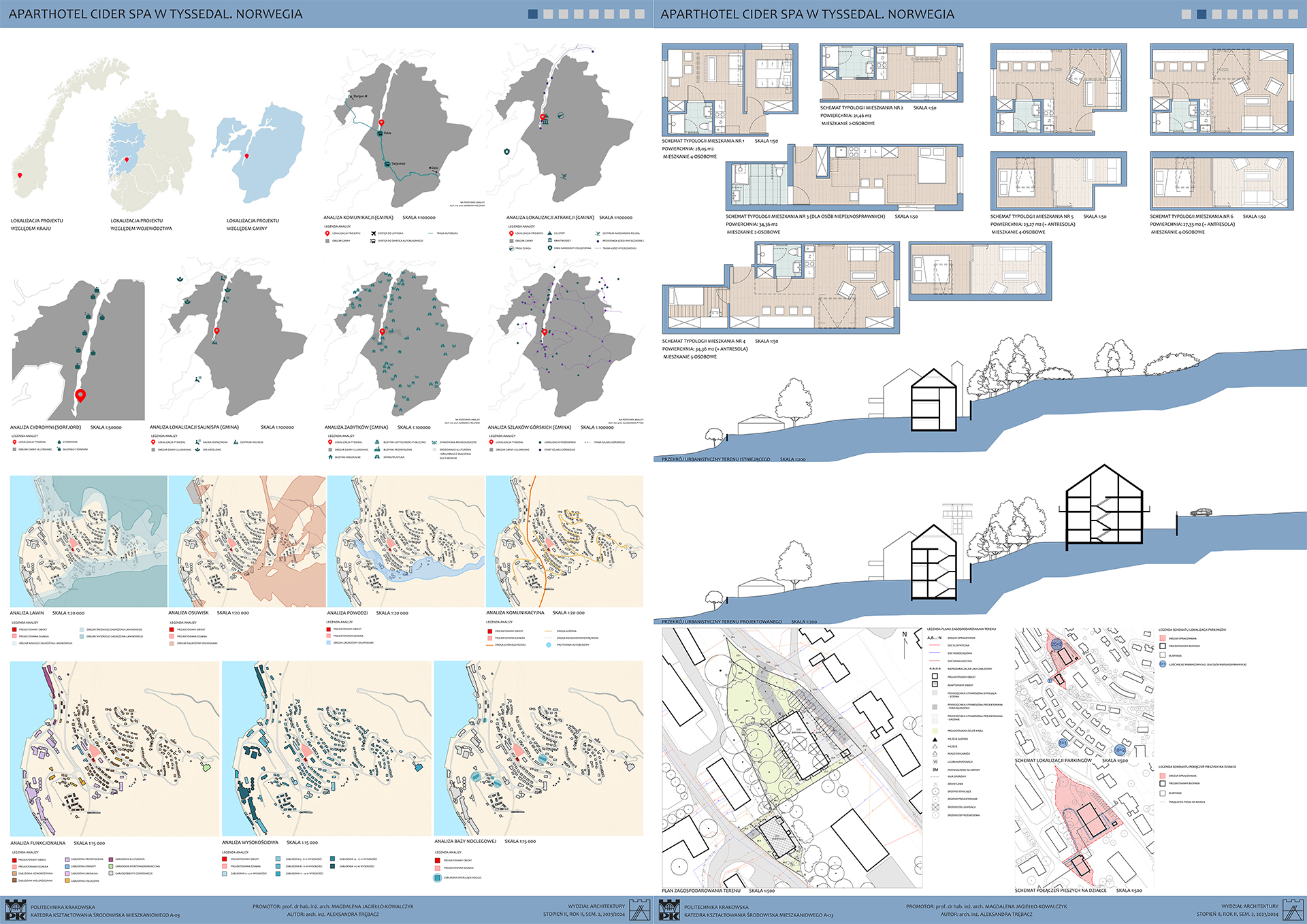Click the red pin on light-blue gmina map
The height and width of the screenshot is (924, 1307).
246,156
